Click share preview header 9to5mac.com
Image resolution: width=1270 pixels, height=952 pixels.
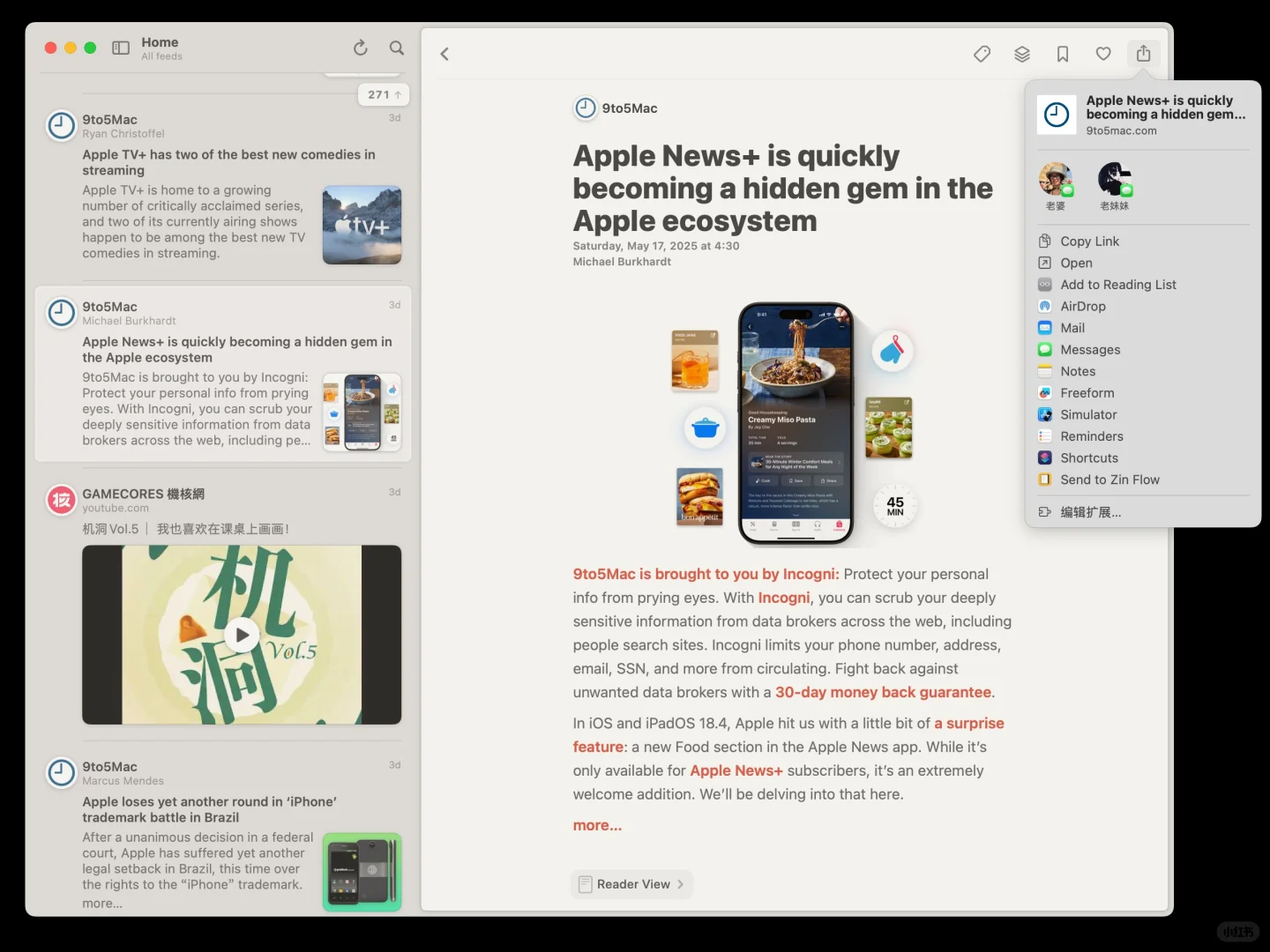[x=1143, y=115]
